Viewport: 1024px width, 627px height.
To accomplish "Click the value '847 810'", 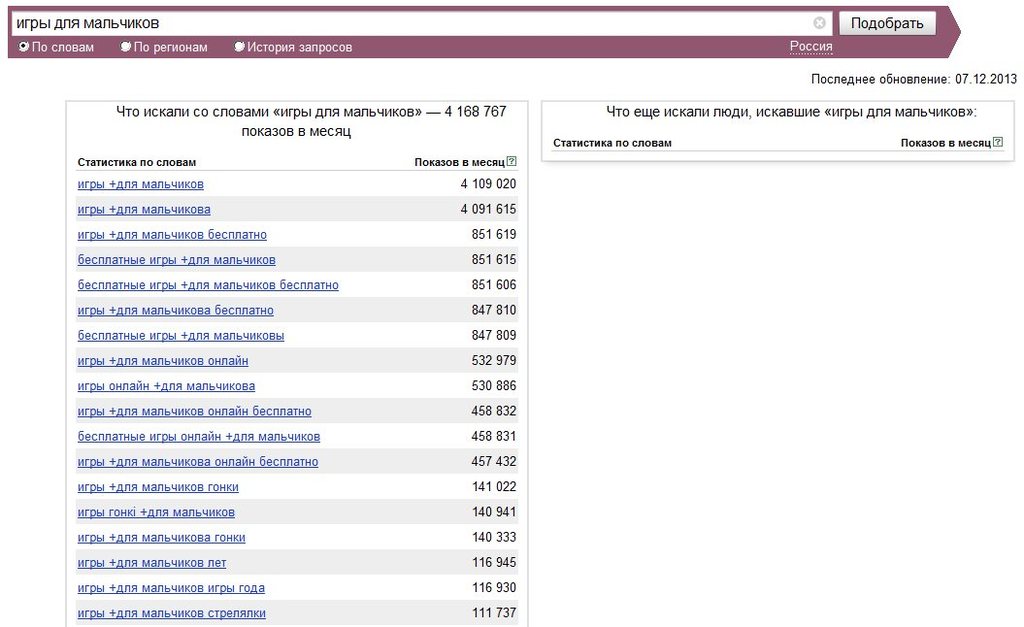I will pos(494,310).
